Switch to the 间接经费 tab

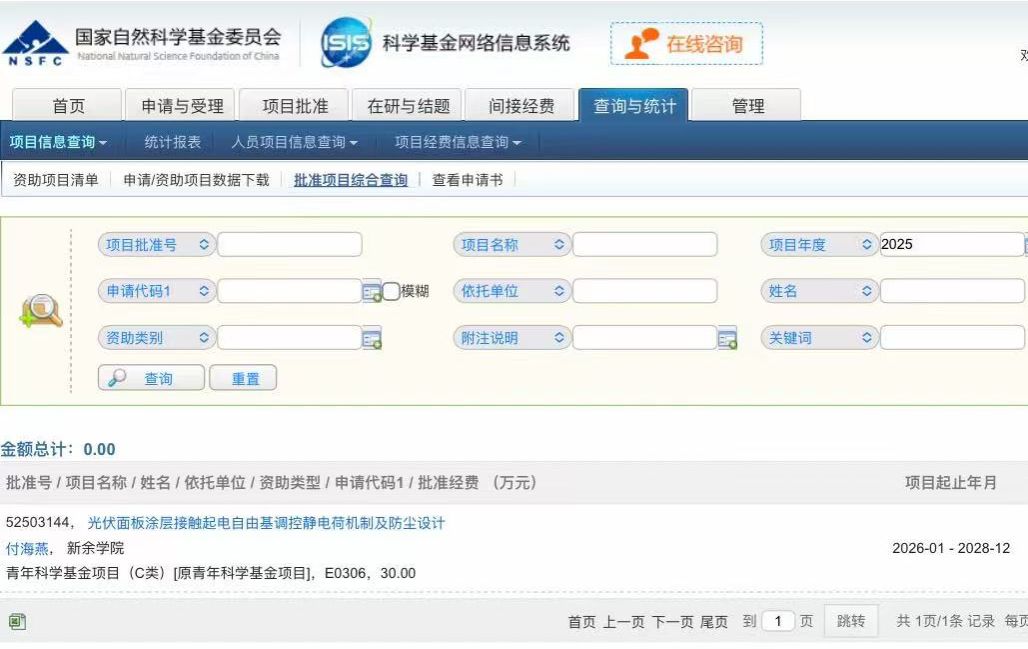coord(521,106)
